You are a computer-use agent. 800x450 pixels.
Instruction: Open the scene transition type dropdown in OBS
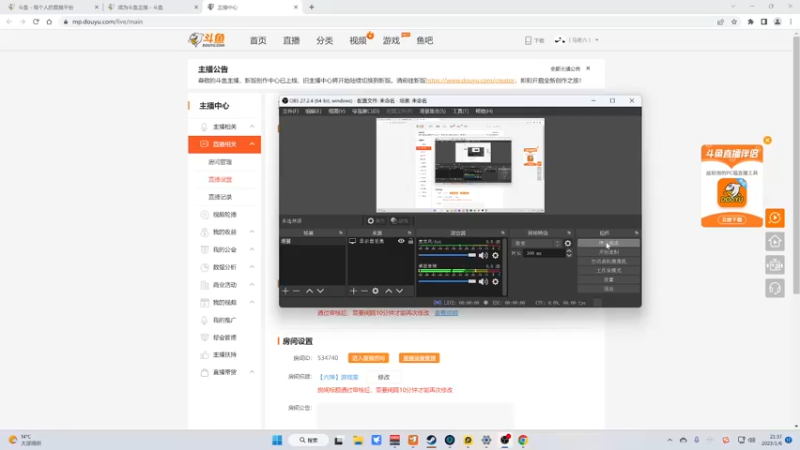[x=537, y=243]
